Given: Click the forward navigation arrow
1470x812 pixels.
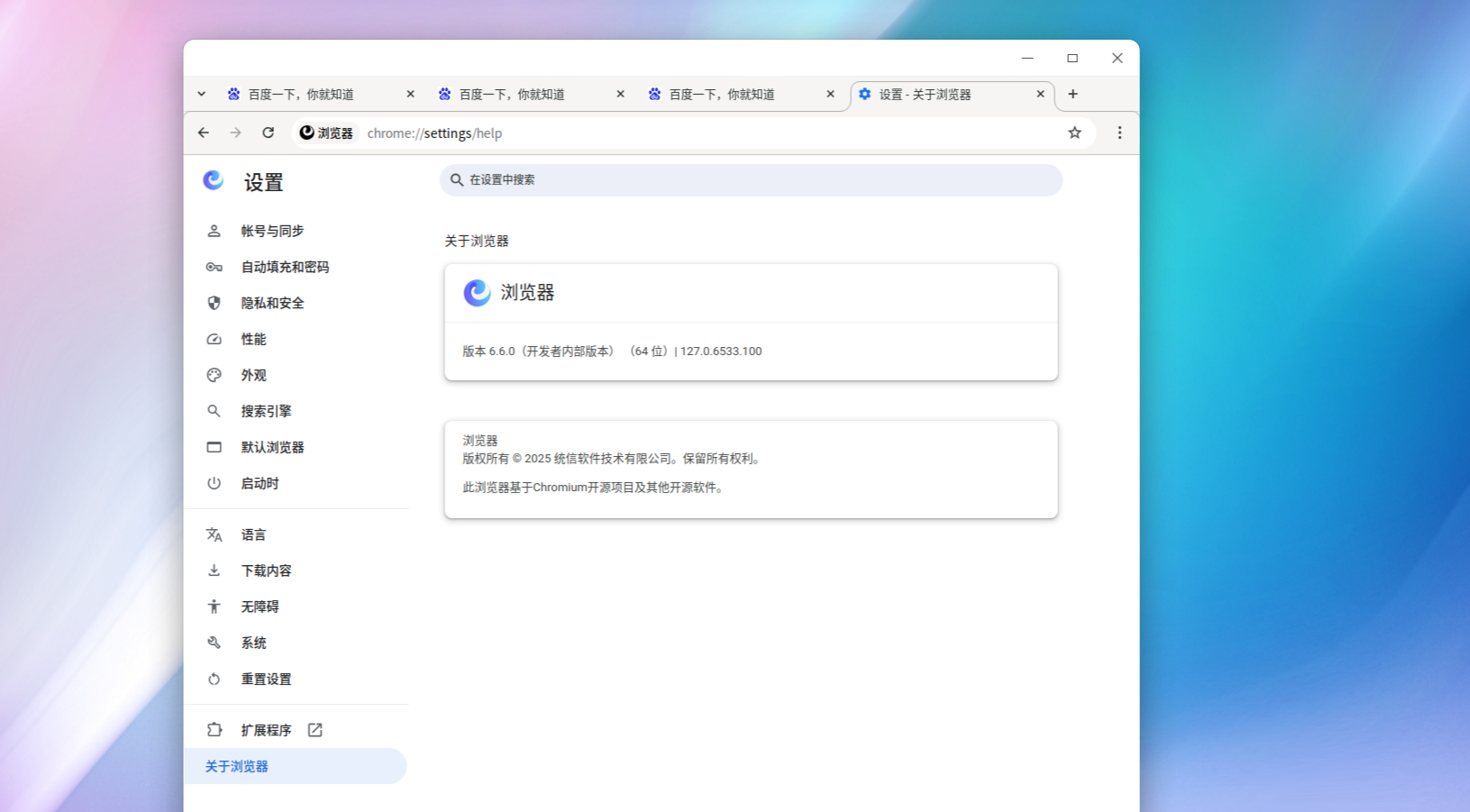Looking at the screenshot, I should [235, 132].
